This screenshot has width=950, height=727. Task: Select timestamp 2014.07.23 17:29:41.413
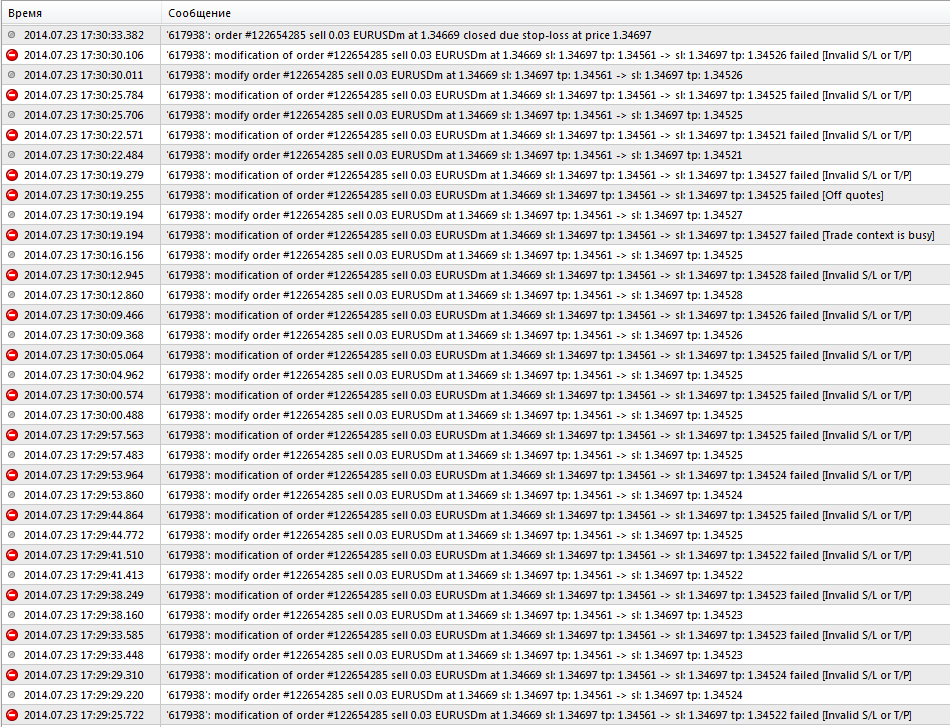pos(84,575)
